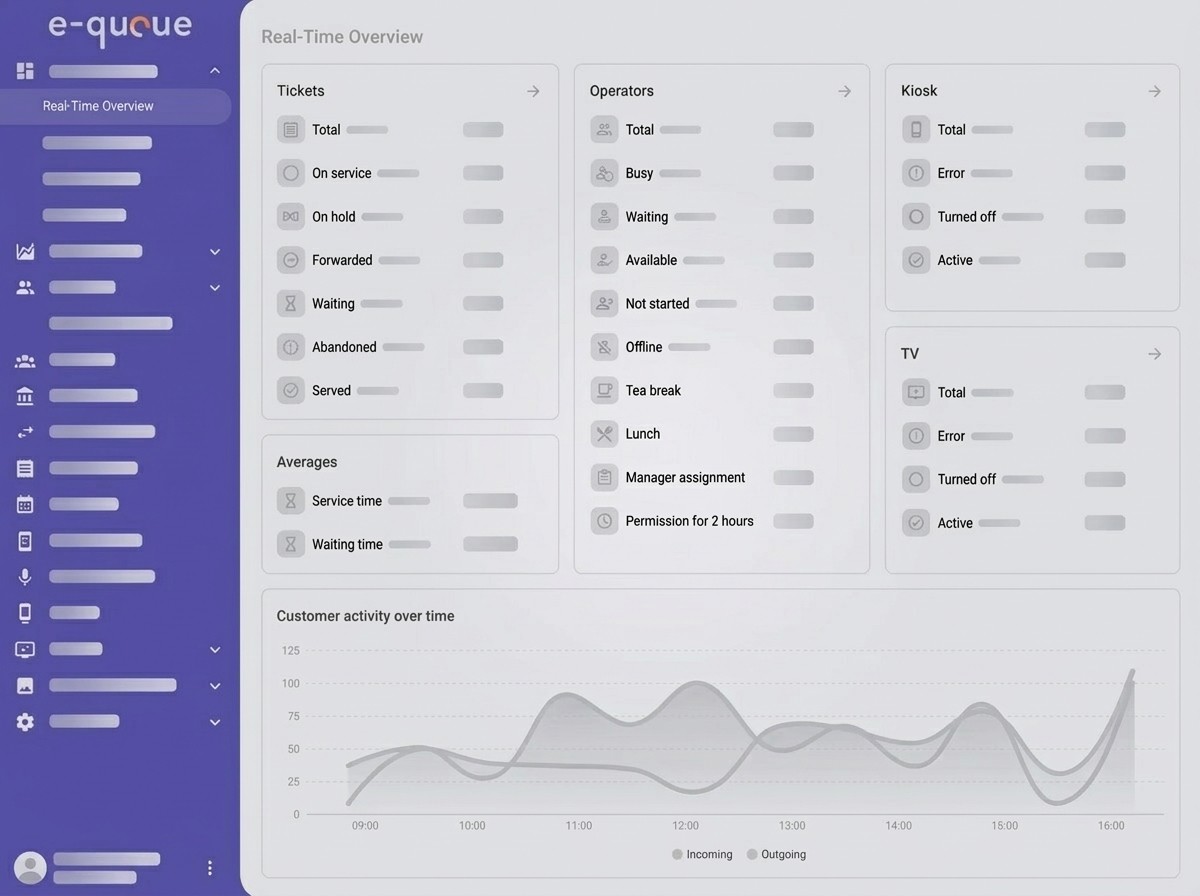The image size is (1200, 896).
Task: Open Tickets details via the arrow
Action: [533, 91]
